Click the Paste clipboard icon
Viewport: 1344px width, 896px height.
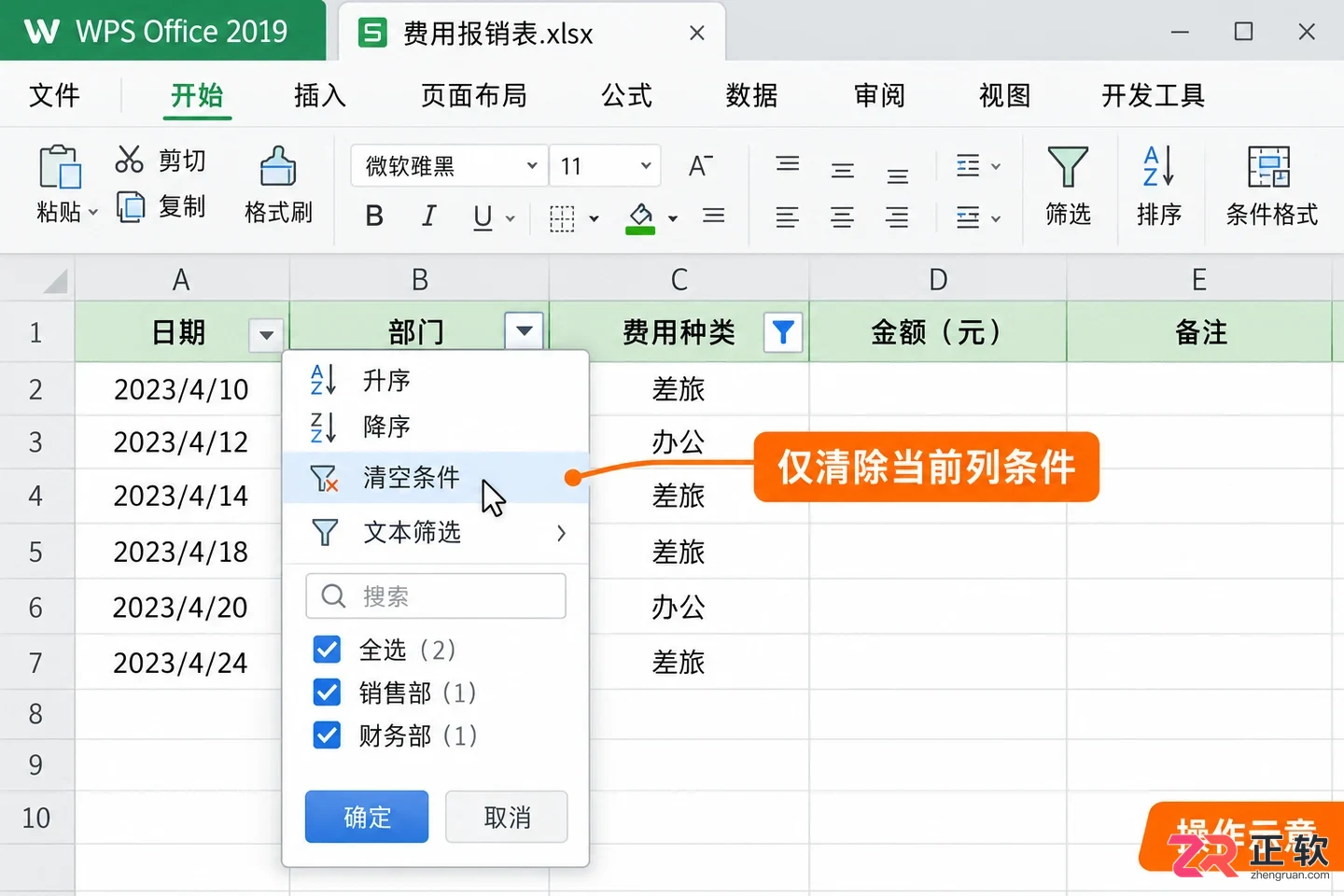[x=60, y=167]
